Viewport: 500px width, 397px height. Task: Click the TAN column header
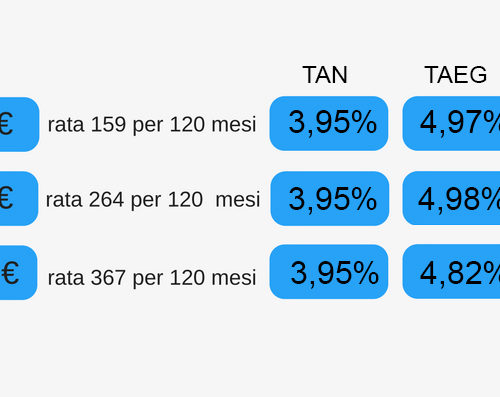[325, 75]
